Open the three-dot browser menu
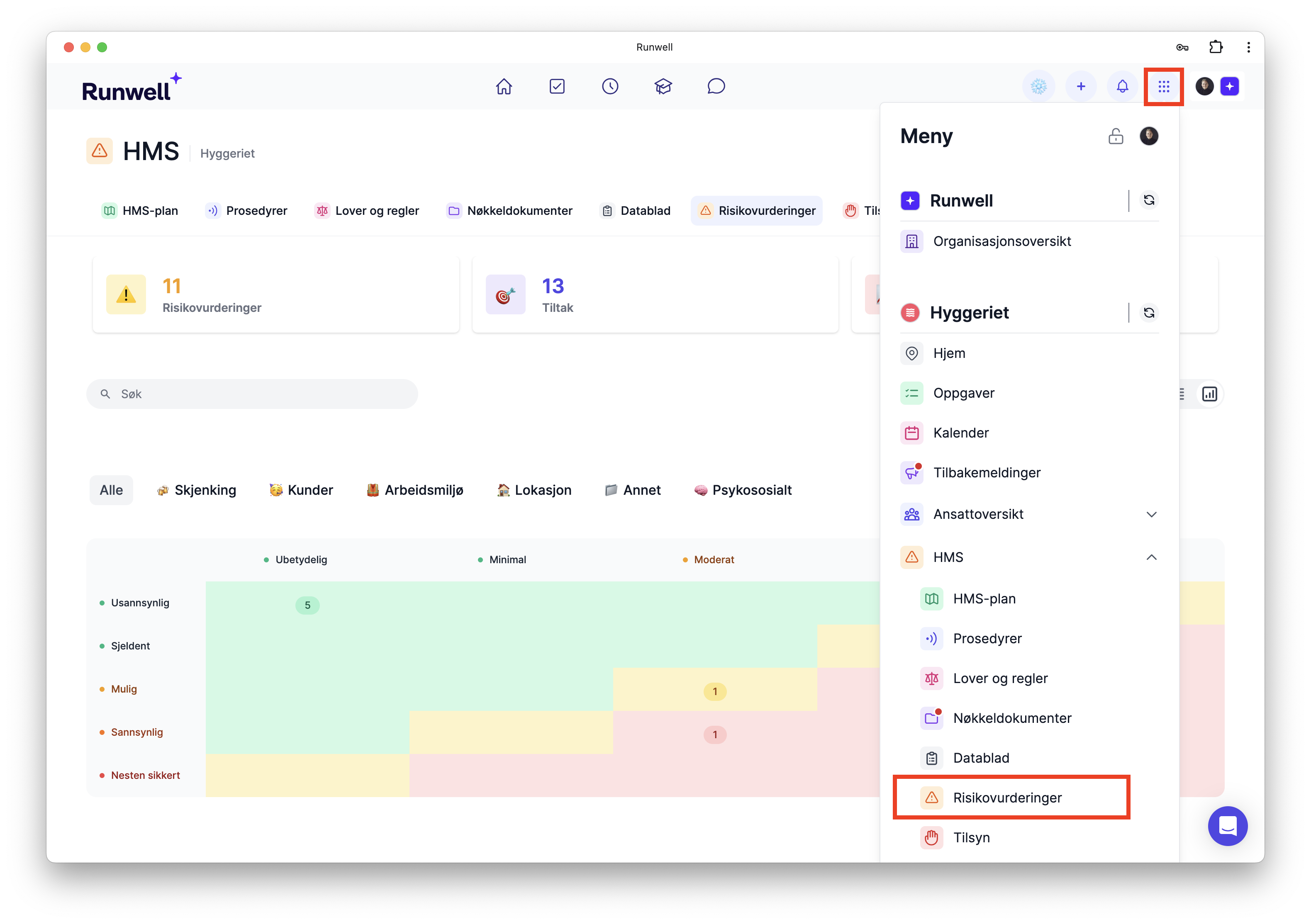The image size is (1311, 924). pos(1248,47)
